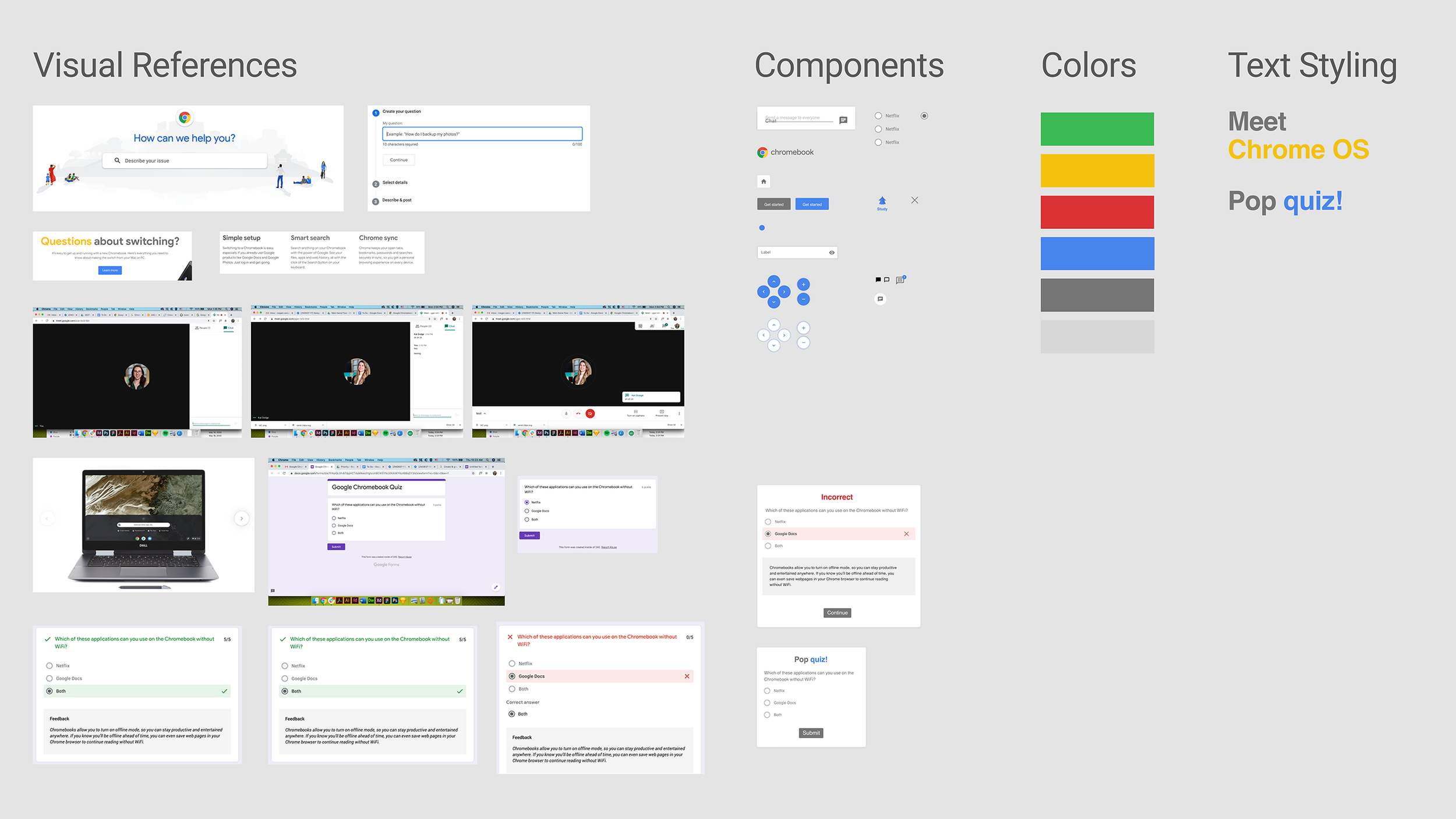Click Select details step in question form
1456x819 pixels.
pyautogui.click(x=394, y=183)
